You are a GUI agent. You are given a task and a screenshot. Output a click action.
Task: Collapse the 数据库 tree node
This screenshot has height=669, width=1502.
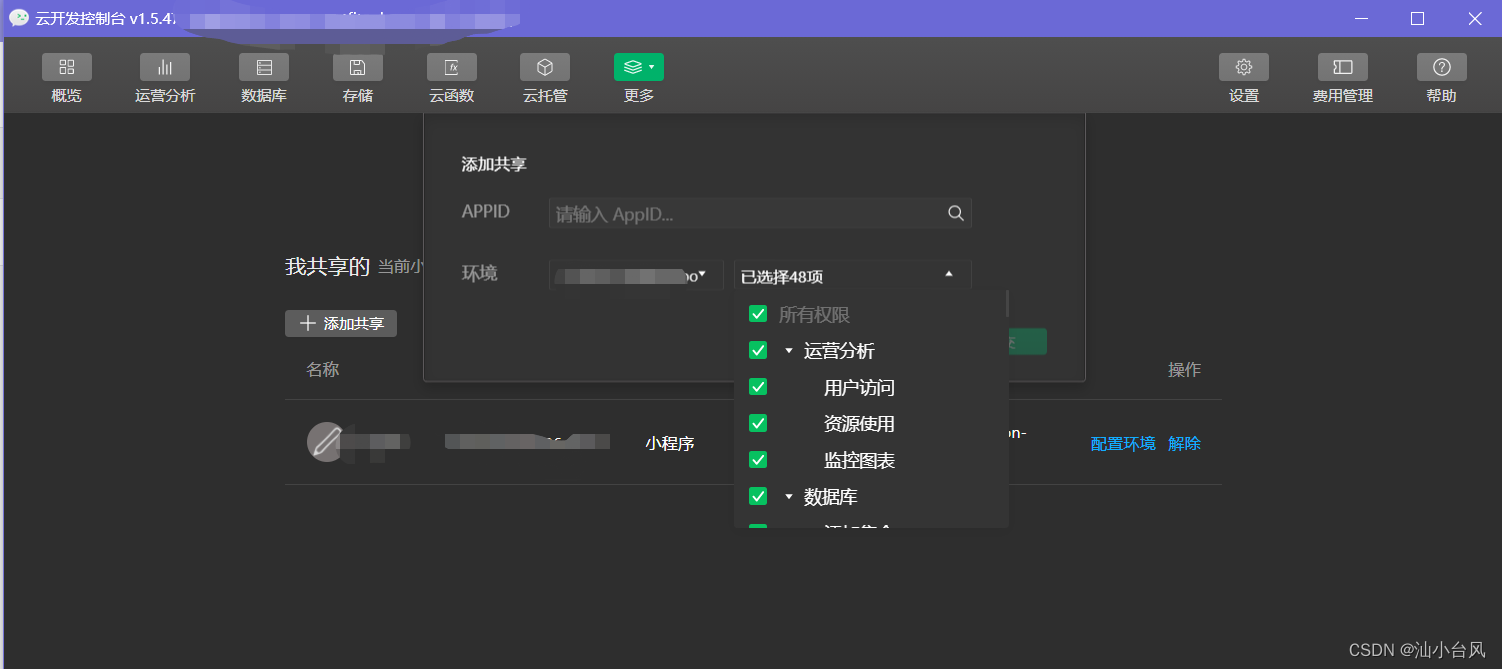[789, 497]
